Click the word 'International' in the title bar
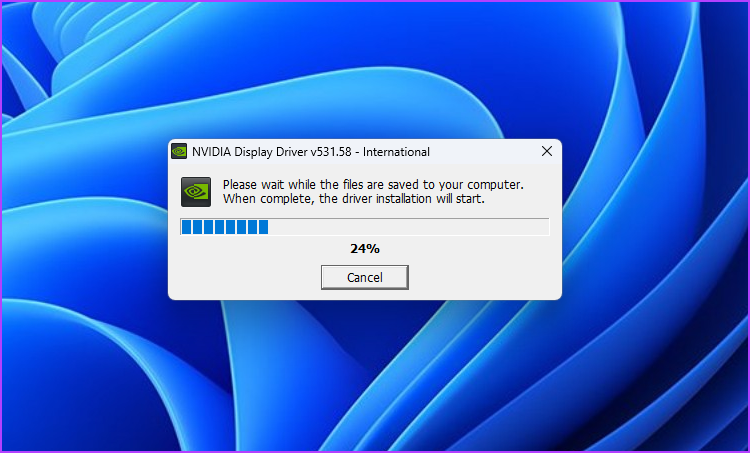This screenshot has width=750, height=453. pos(396,152)
